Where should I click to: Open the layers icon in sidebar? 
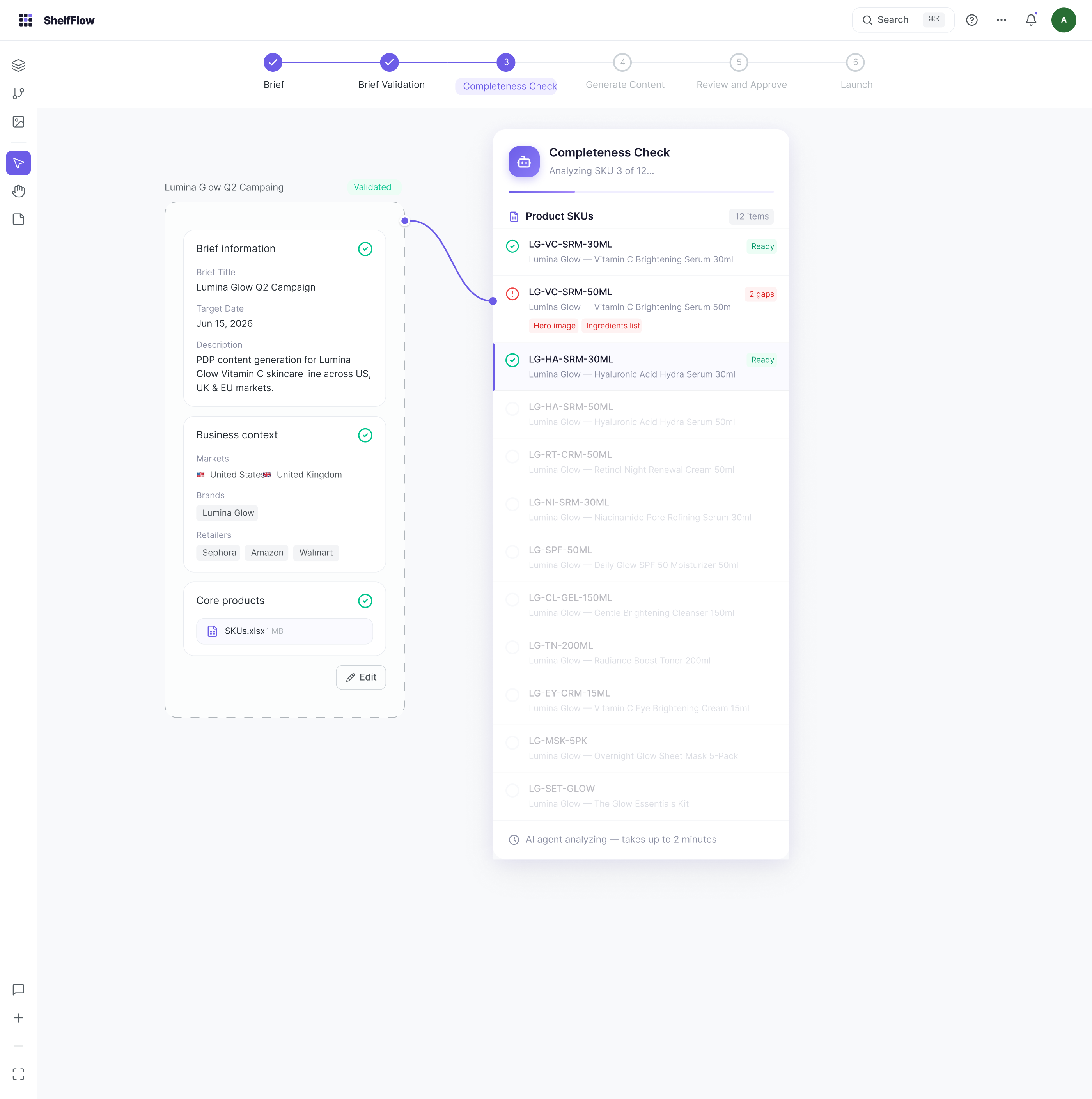18,66
